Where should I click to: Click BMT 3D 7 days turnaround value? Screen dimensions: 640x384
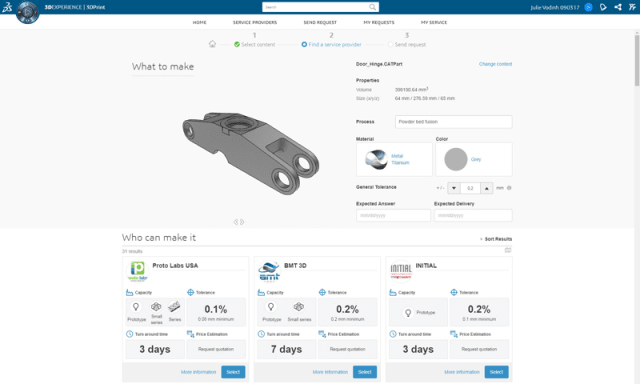tap(287, 349)
